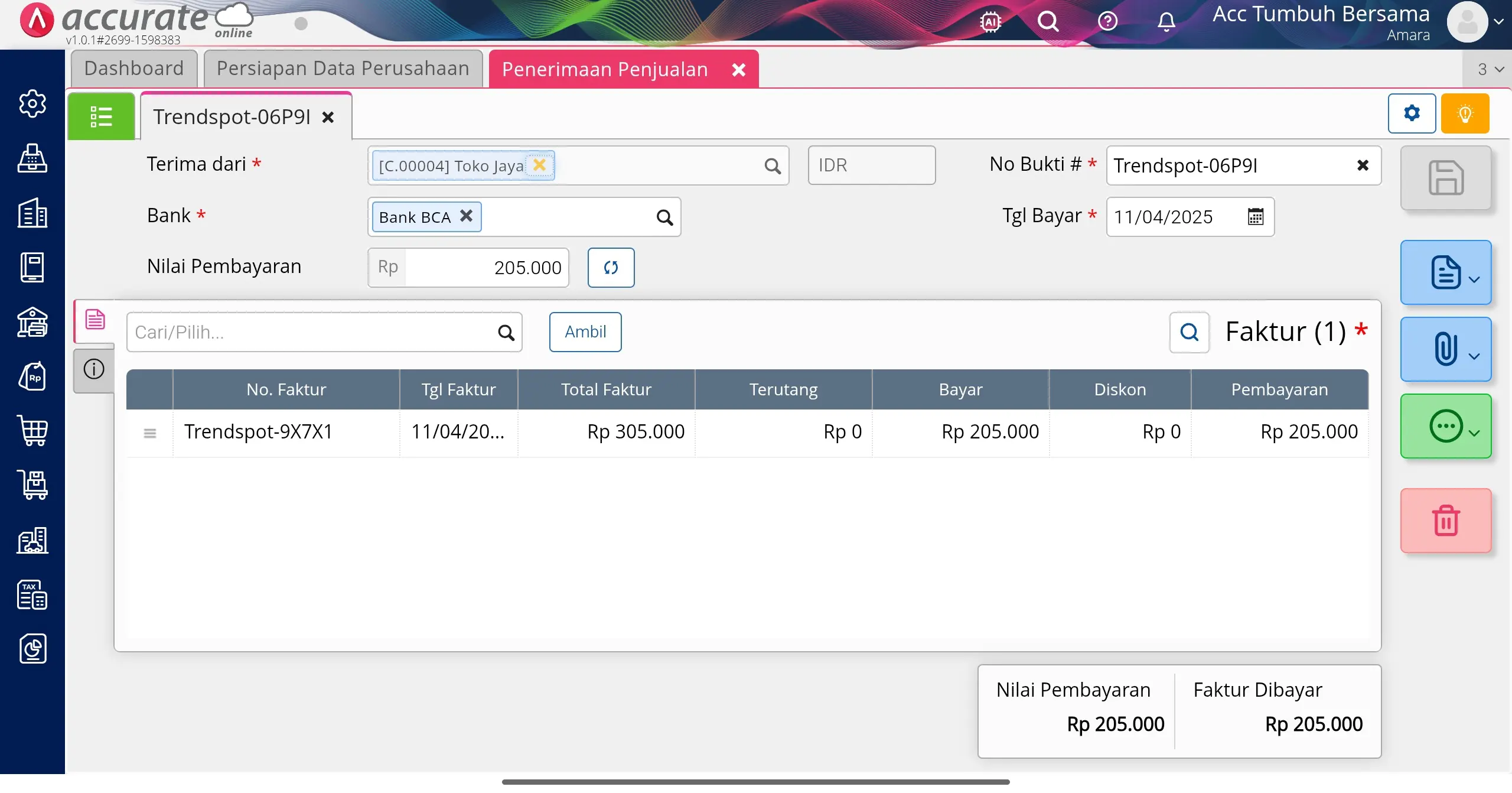The image size is (1512, 793).
Task: Click the recalculate payment refresh button
Action: point(611,268)
